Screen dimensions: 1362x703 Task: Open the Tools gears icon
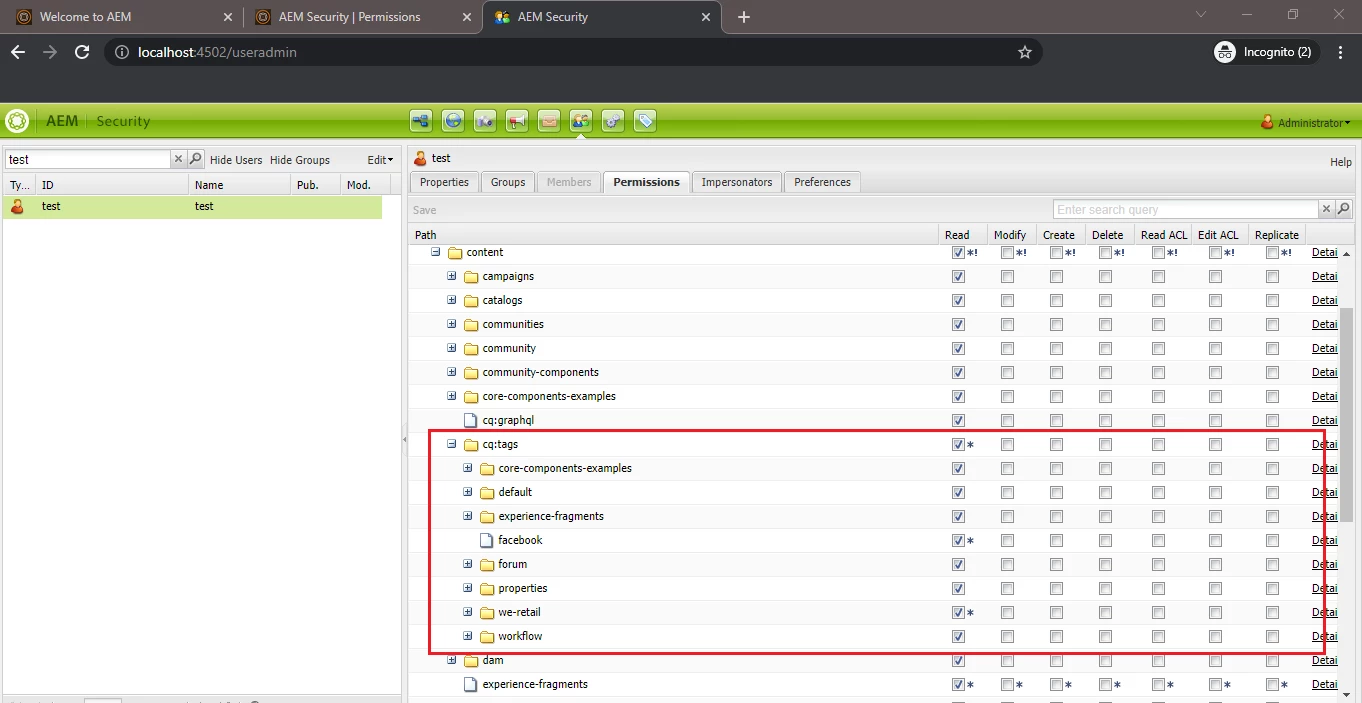(x=613, y=121)
